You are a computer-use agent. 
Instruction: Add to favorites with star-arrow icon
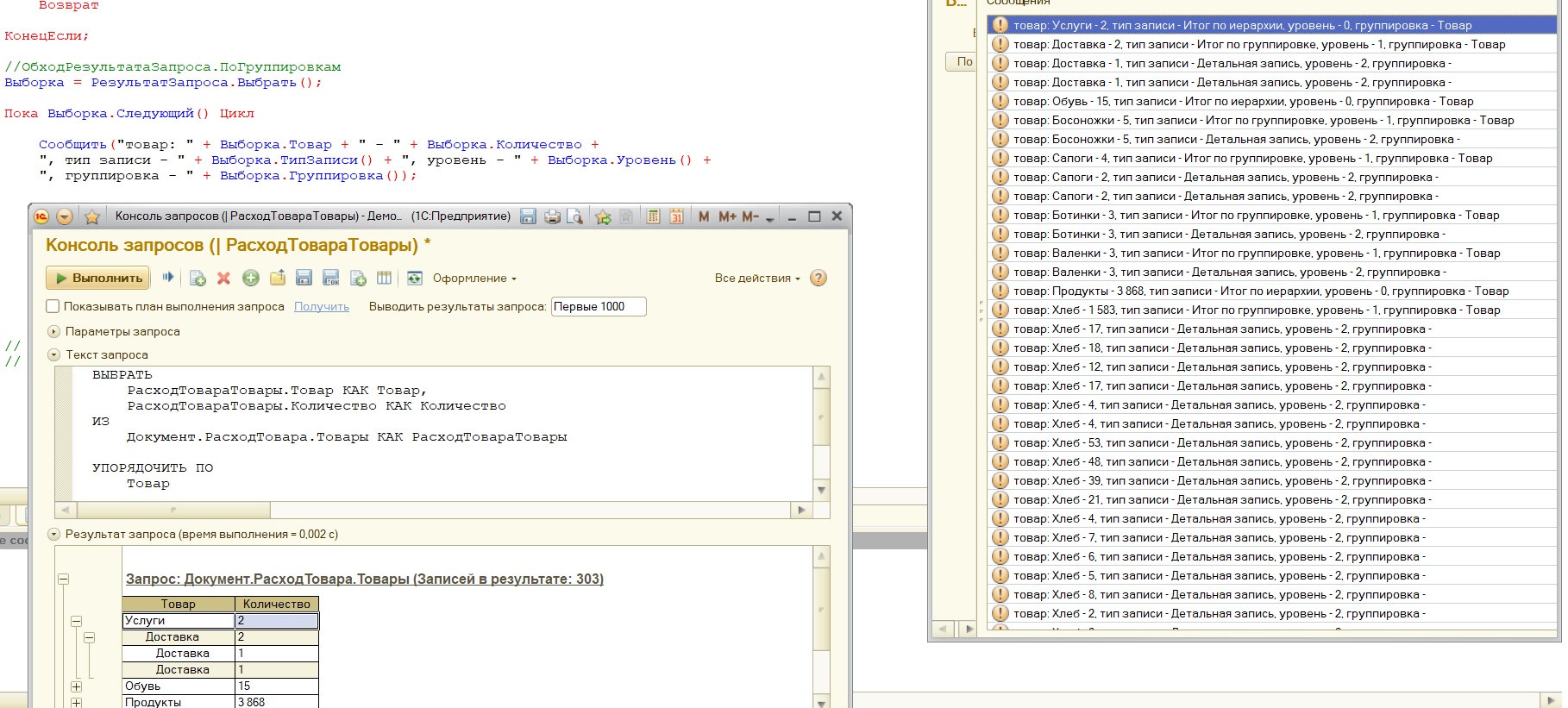coord(603,216)
